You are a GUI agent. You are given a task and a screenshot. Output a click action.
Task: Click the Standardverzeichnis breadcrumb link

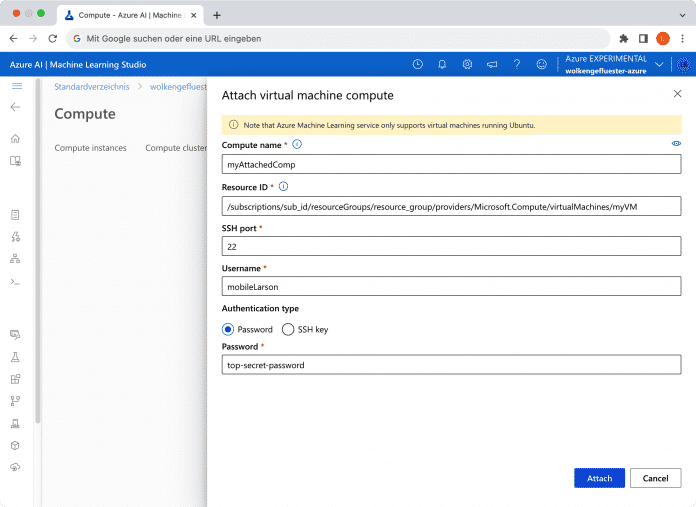[x=92, y=87]
